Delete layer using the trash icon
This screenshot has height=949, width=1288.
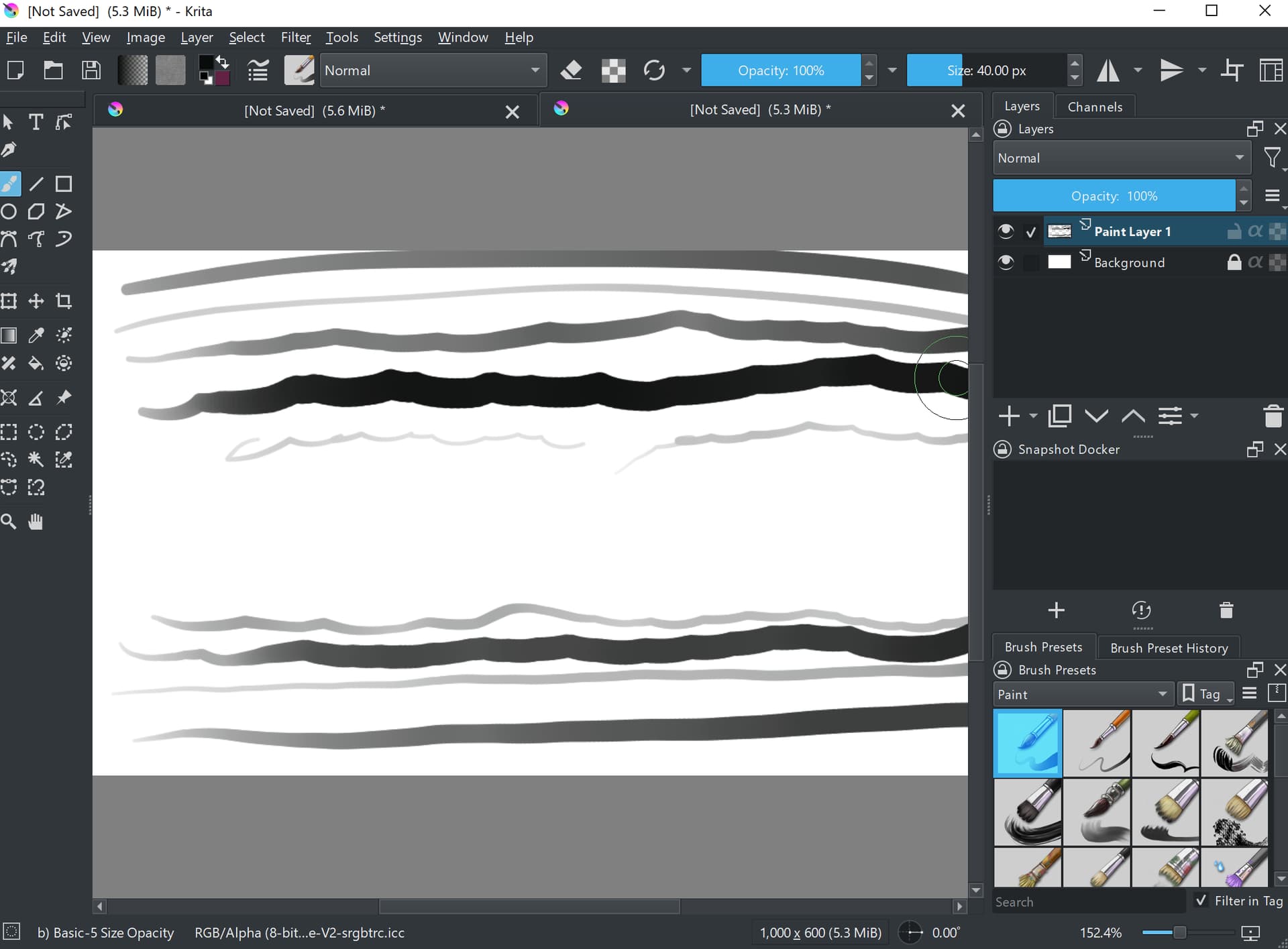pyautogui.click(x=1273, y=416)
